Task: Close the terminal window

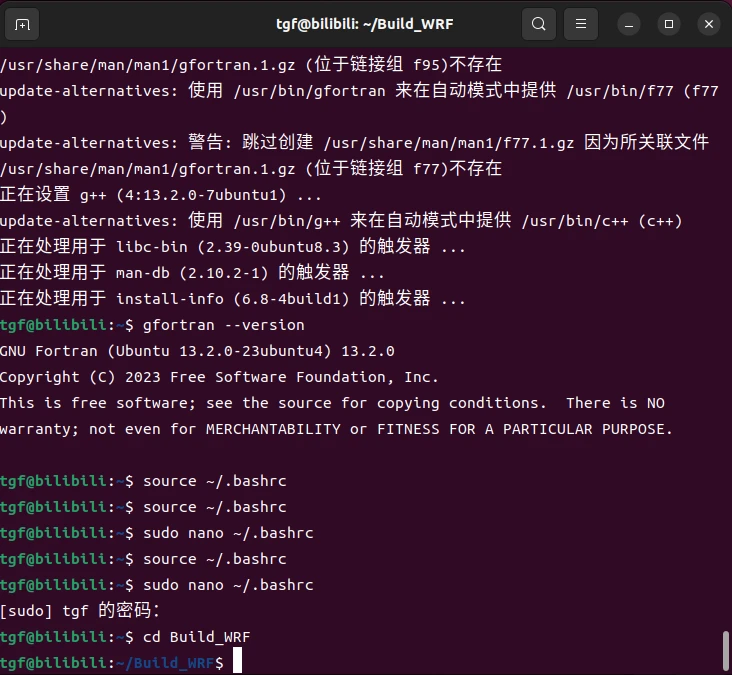Action: coord(708,24)
